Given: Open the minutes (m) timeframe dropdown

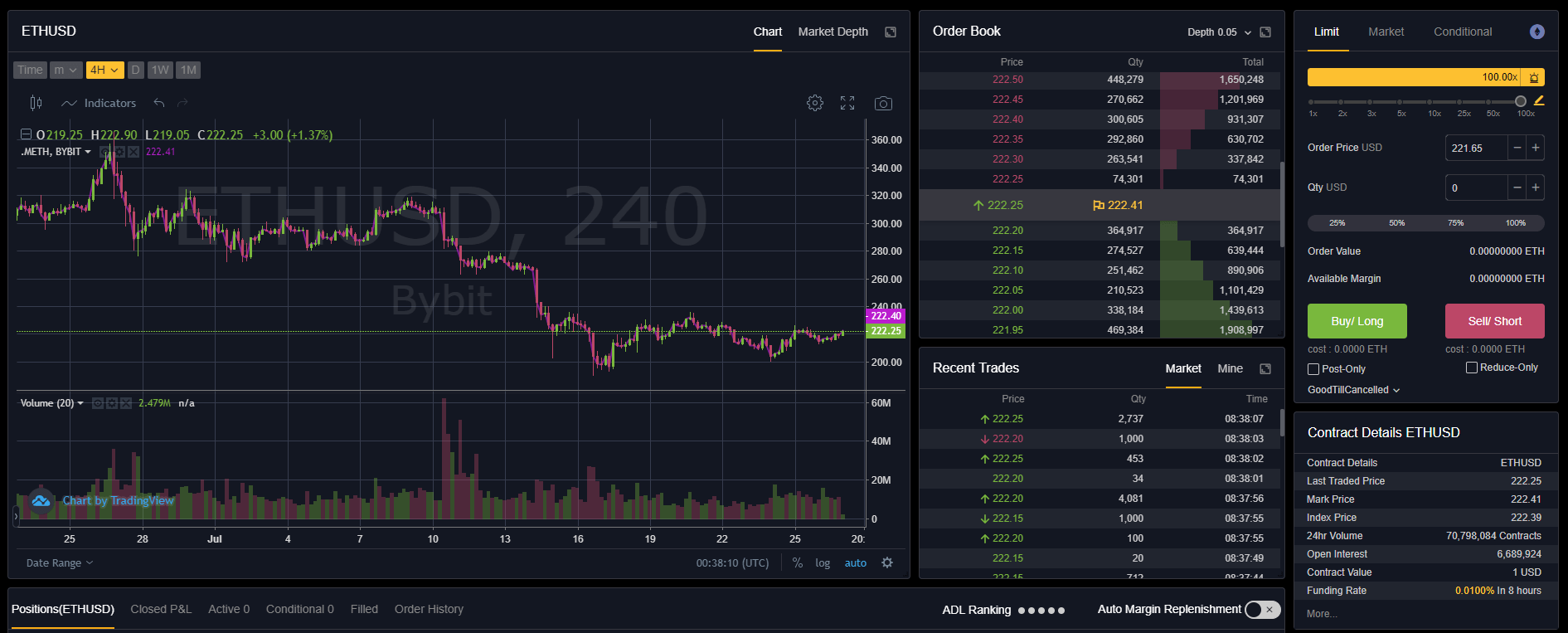Looking at the screenshot, I should pos(66,70).
